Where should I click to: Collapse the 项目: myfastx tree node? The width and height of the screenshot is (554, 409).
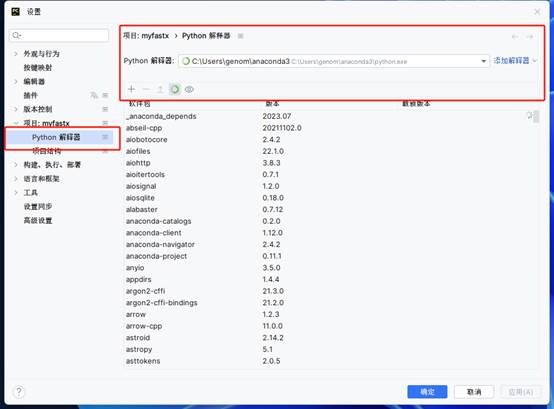(x=16, y=123)
